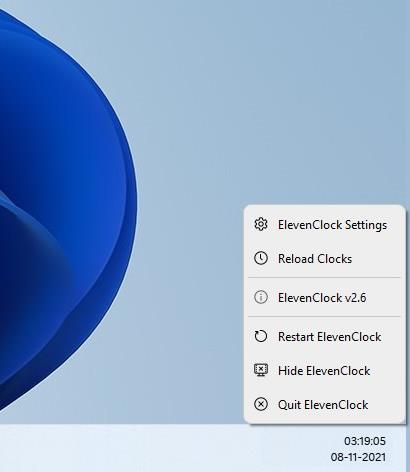
Task: Select Hide ElevenClock menu item
Action: 325,370
